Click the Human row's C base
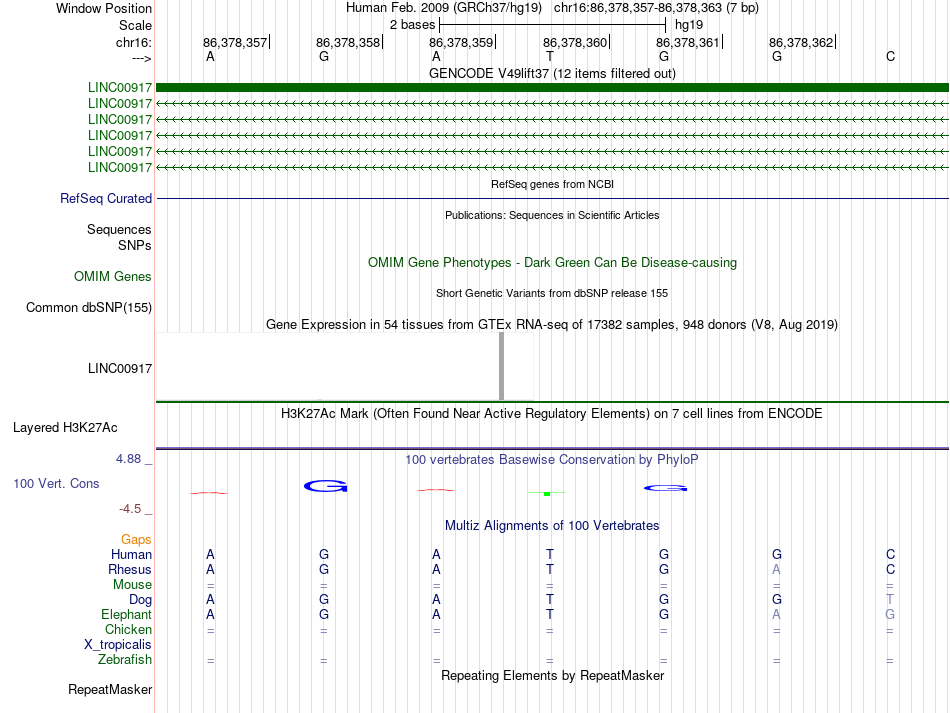This screenshot has width=950, height=713. (x=890, y=554)
